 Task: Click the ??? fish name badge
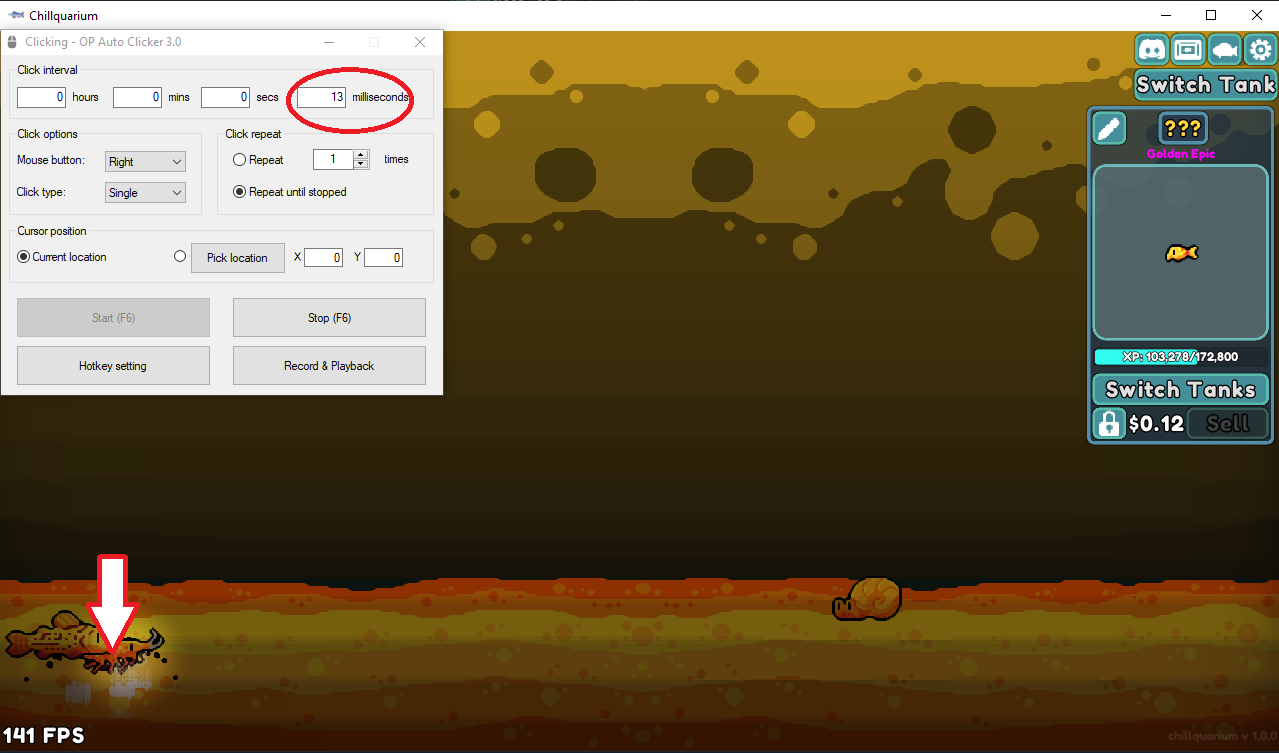coord(1183,128)
